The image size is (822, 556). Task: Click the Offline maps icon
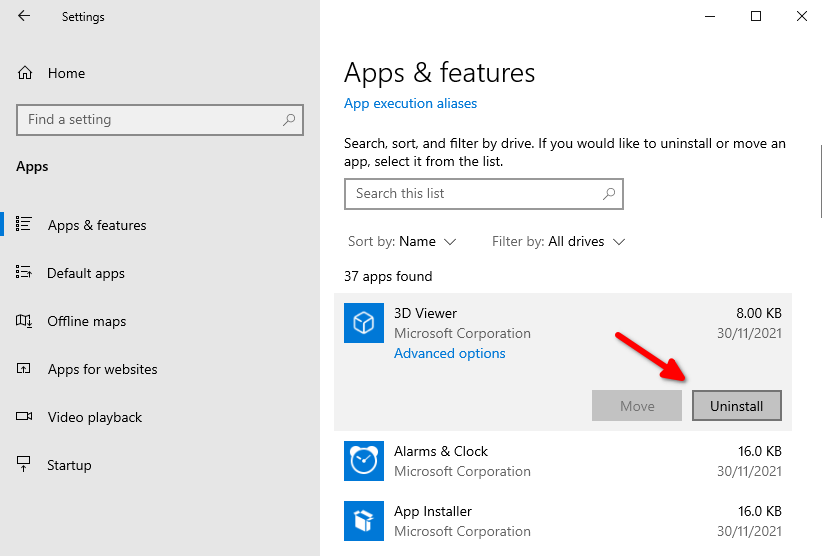[24, 321]
